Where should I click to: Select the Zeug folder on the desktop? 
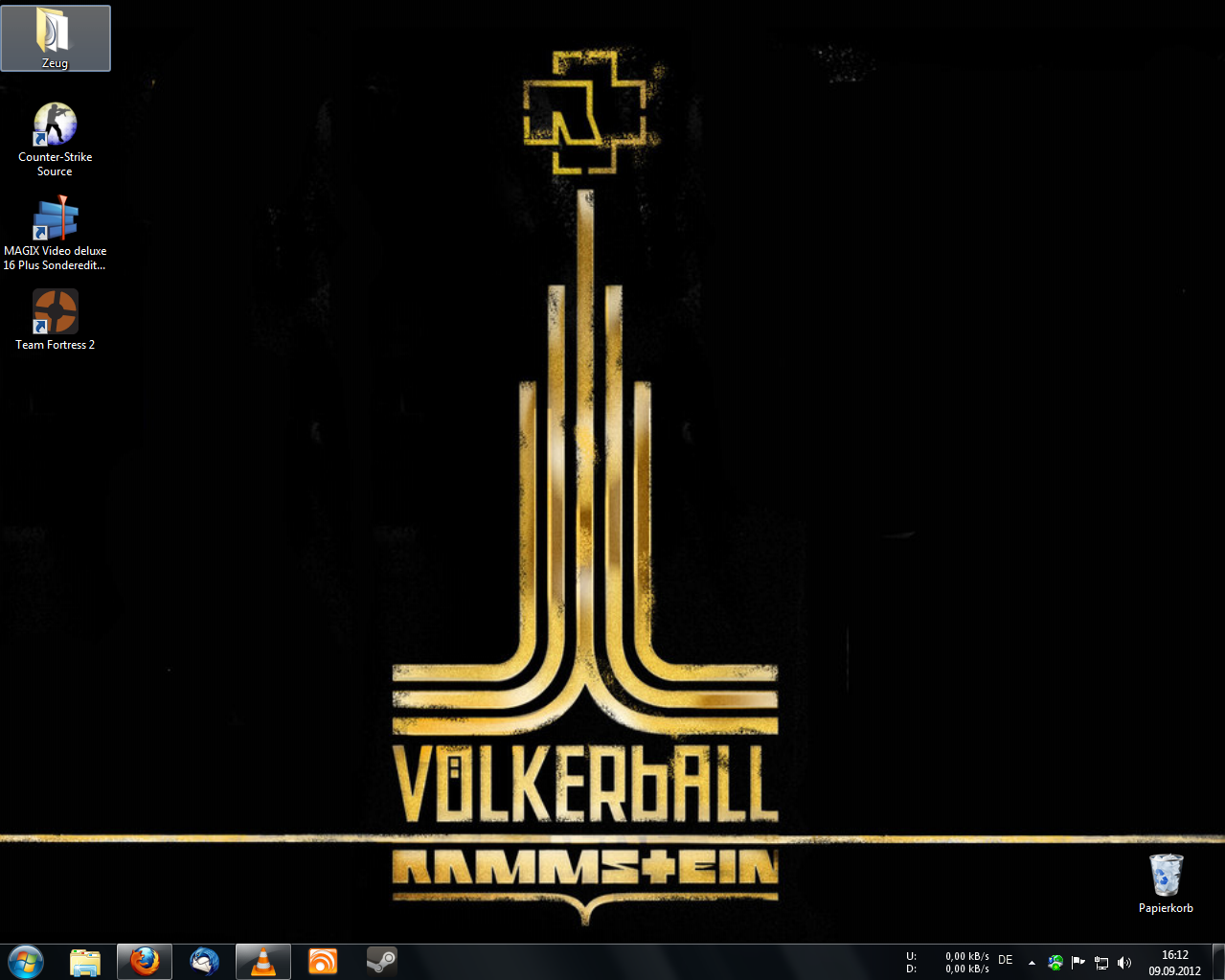coord(55,38)
